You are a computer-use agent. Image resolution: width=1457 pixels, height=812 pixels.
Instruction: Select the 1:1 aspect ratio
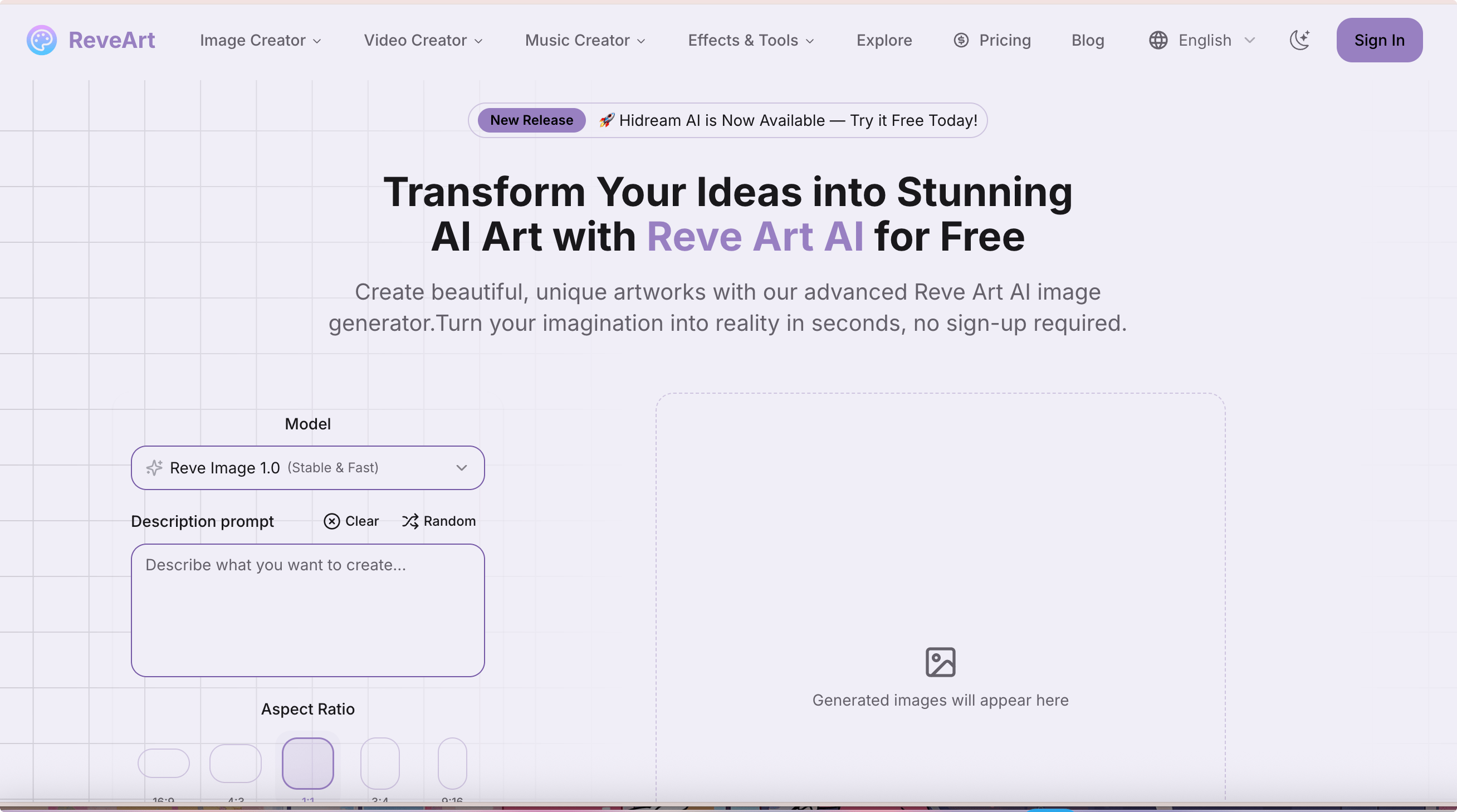307,764
